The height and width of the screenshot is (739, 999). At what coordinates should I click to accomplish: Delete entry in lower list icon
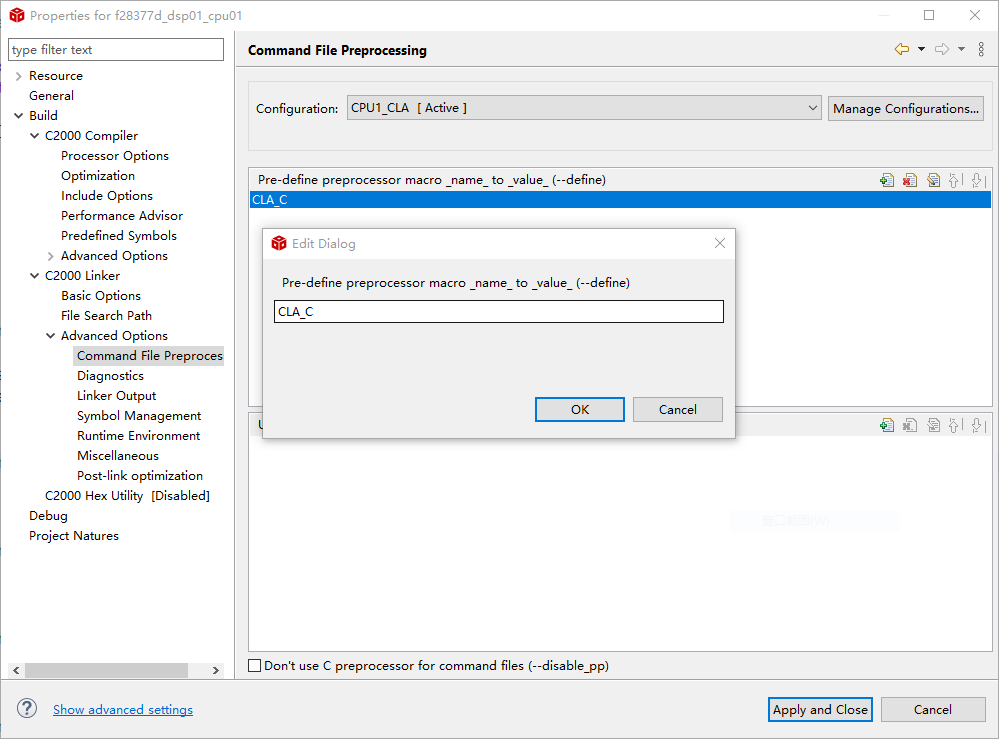(910, 425)
